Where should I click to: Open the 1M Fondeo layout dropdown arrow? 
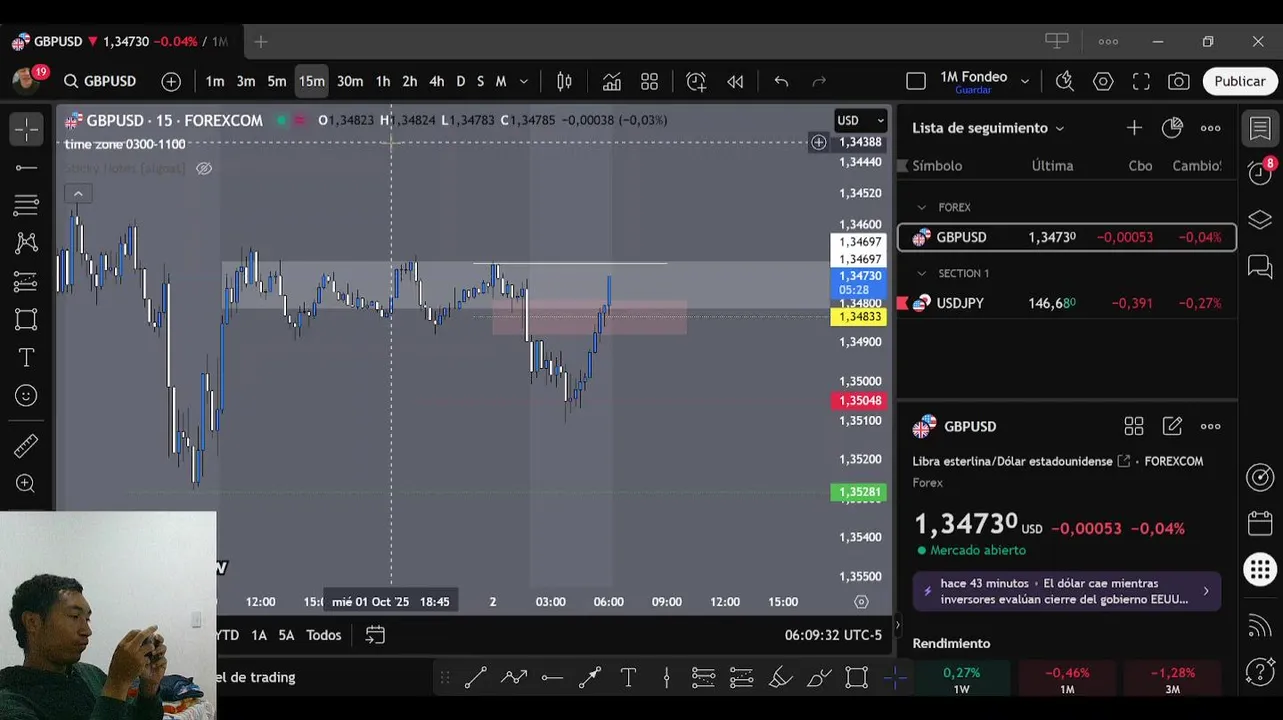pyautogui.click(x=1025, y=81)
